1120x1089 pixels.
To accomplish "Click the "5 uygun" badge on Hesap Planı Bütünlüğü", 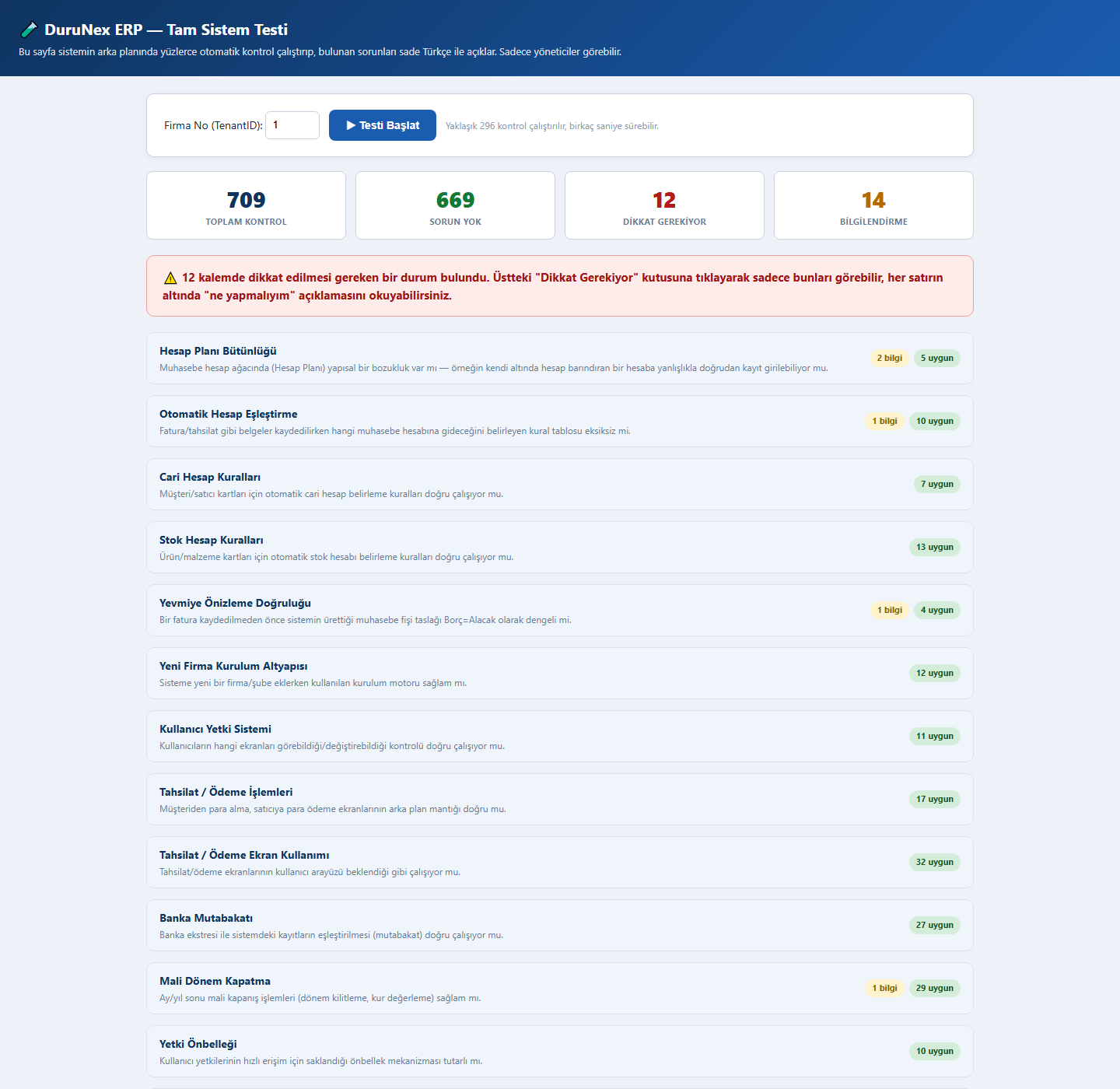I will pyautogui.click(x=937, y=359).
